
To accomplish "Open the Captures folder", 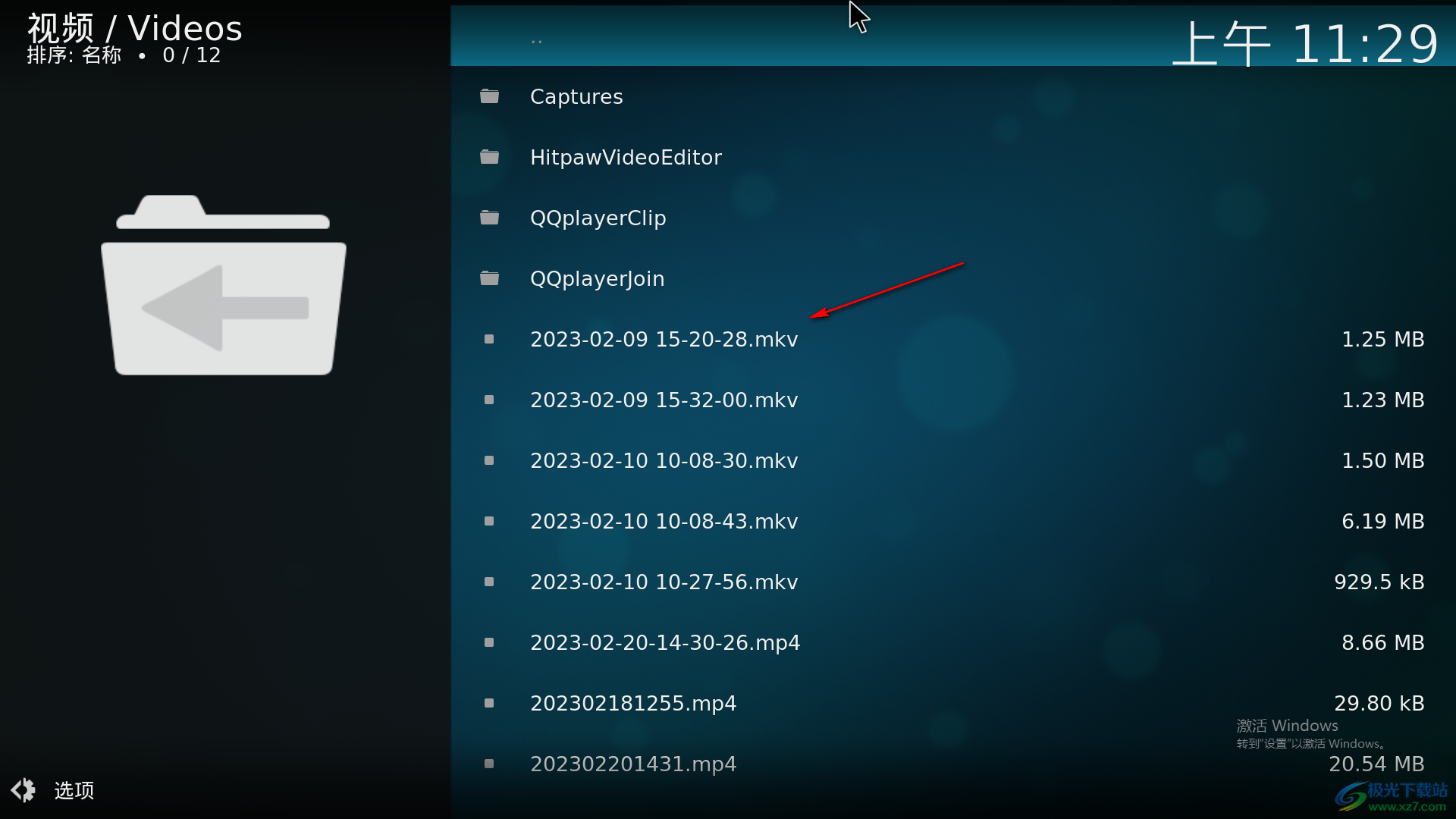I will pyautogui.click(x=952, y=96).
